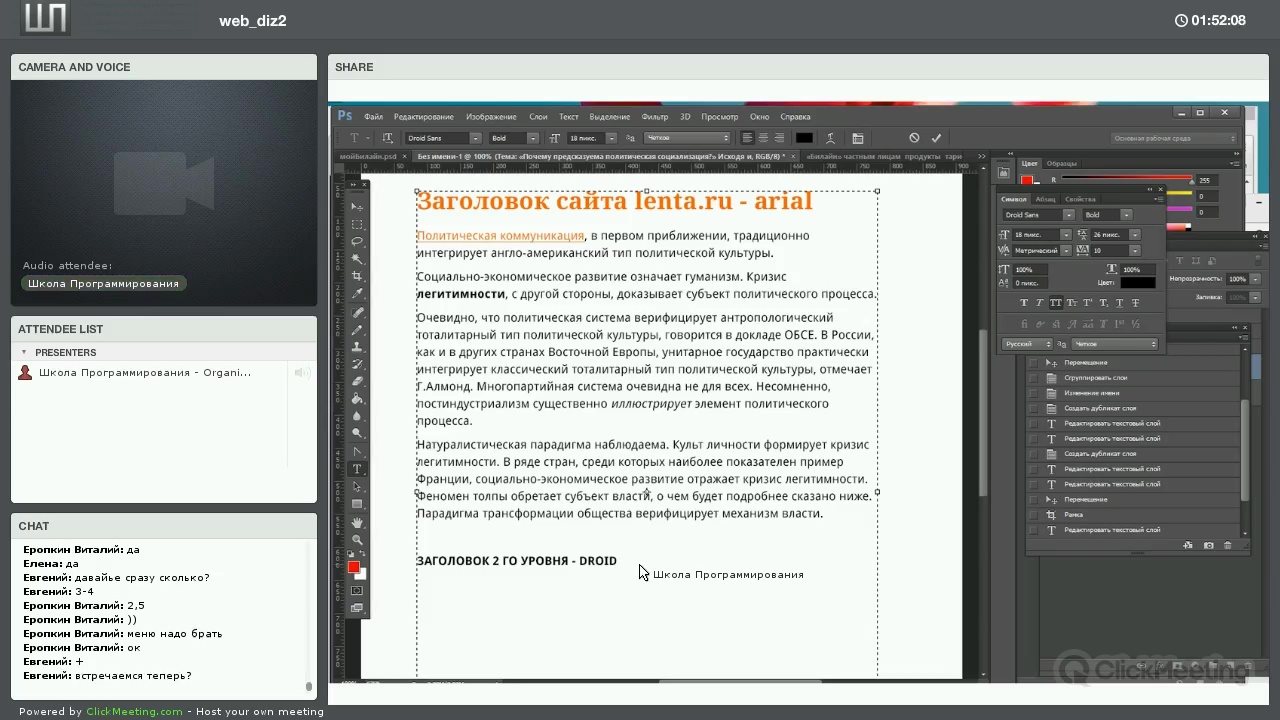Select the Magic Wand tool
Image resolution: width=1280 pixels, height=720 pixels.
(x=357, y=259)
